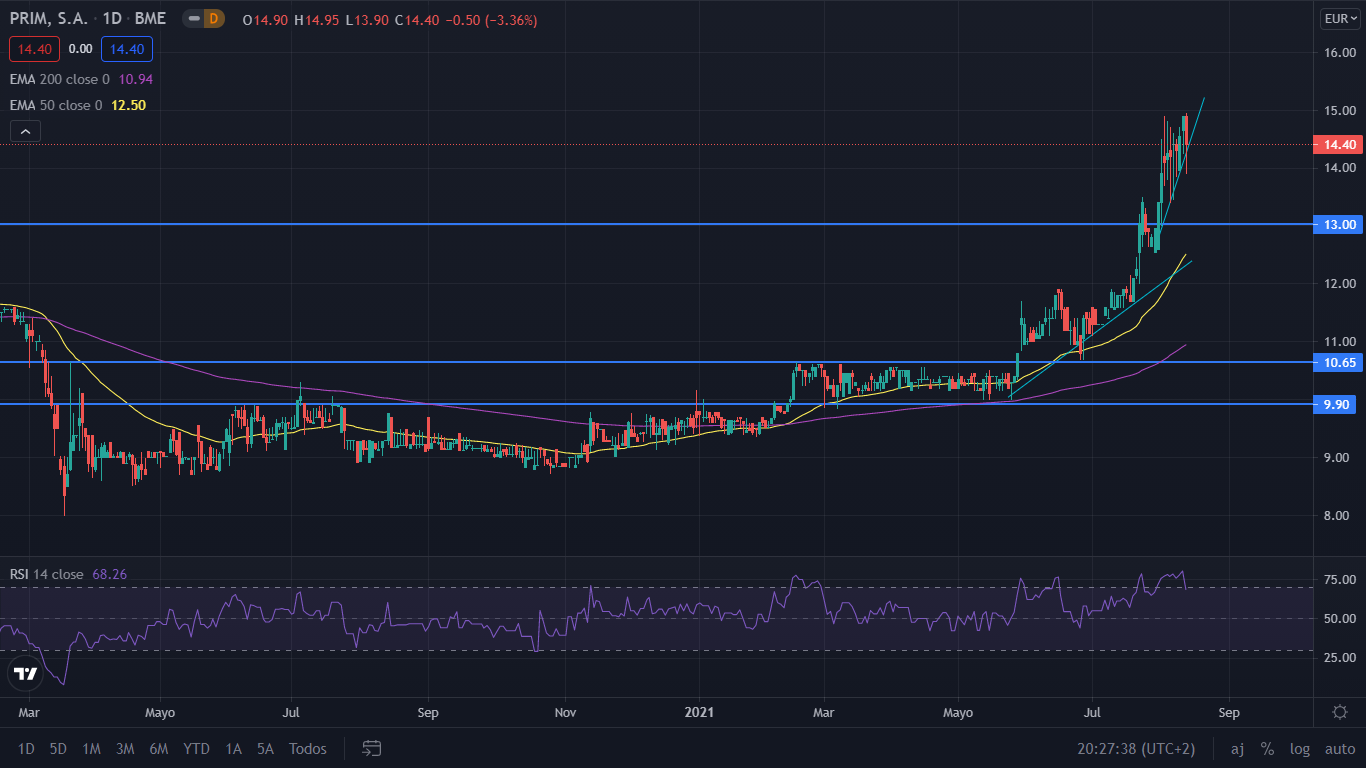Image resolution: width=1366 pixels, height=768 pixels.
Task: Open chart settings gear icon
Action: point(1340,712)
